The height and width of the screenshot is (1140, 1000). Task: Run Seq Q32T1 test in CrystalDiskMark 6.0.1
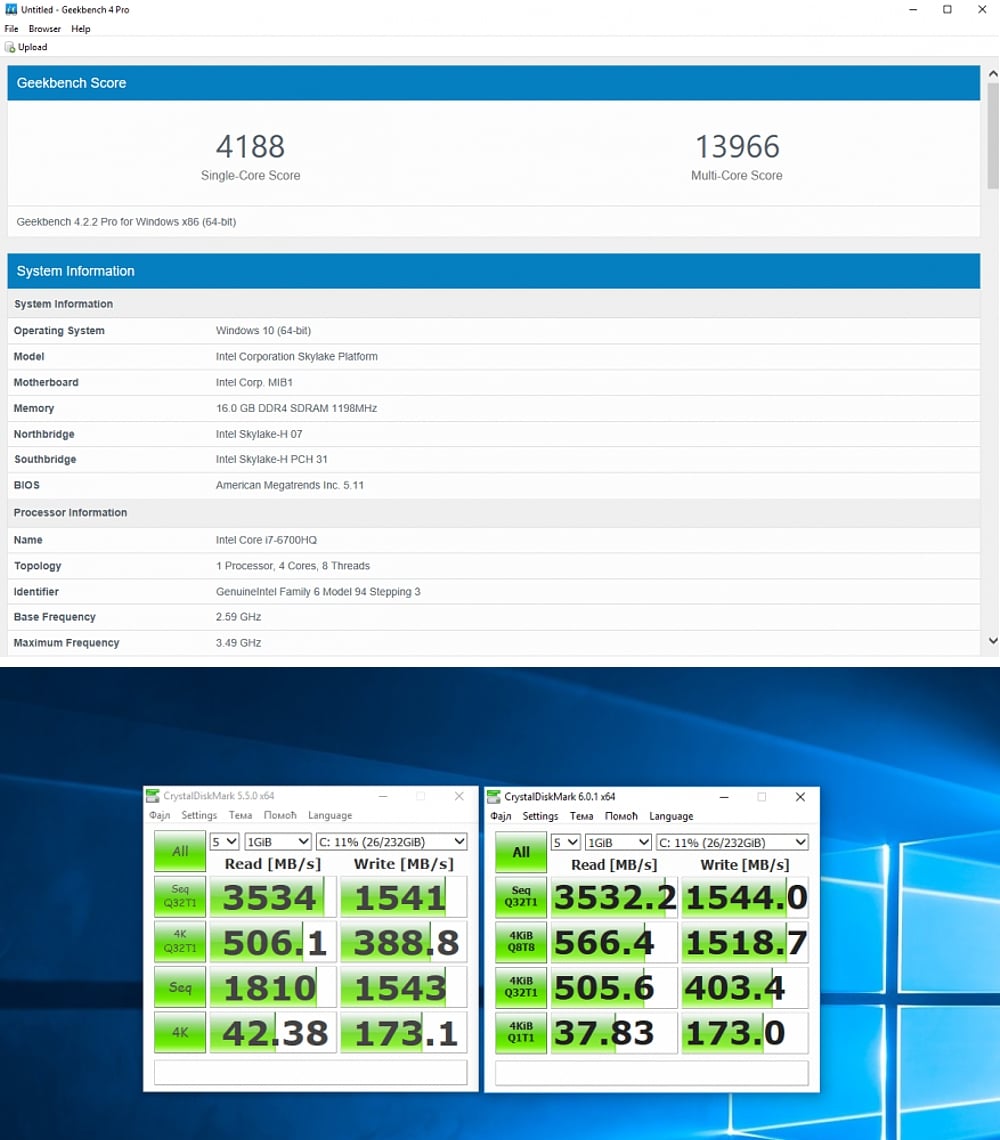(x=521, y=896)
